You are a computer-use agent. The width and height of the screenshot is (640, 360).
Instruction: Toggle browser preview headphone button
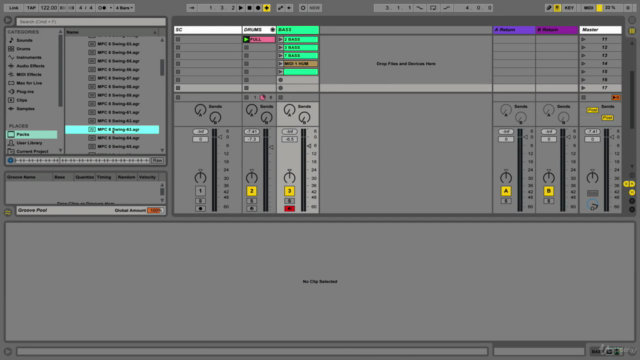pos(11,160)
